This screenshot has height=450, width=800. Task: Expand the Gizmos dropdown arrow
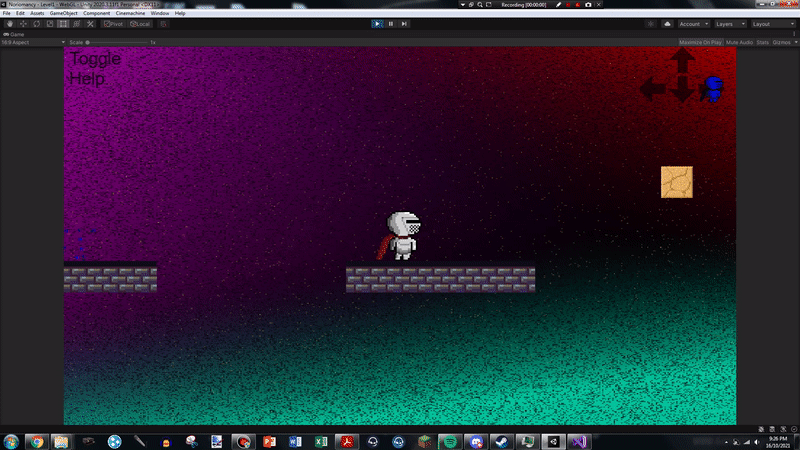tap(795, 42)
